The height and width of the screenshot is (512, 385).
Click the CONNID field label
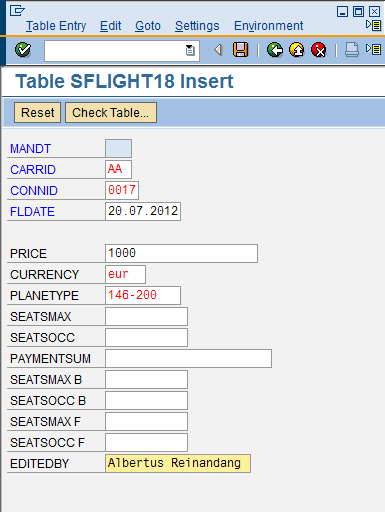34,191
